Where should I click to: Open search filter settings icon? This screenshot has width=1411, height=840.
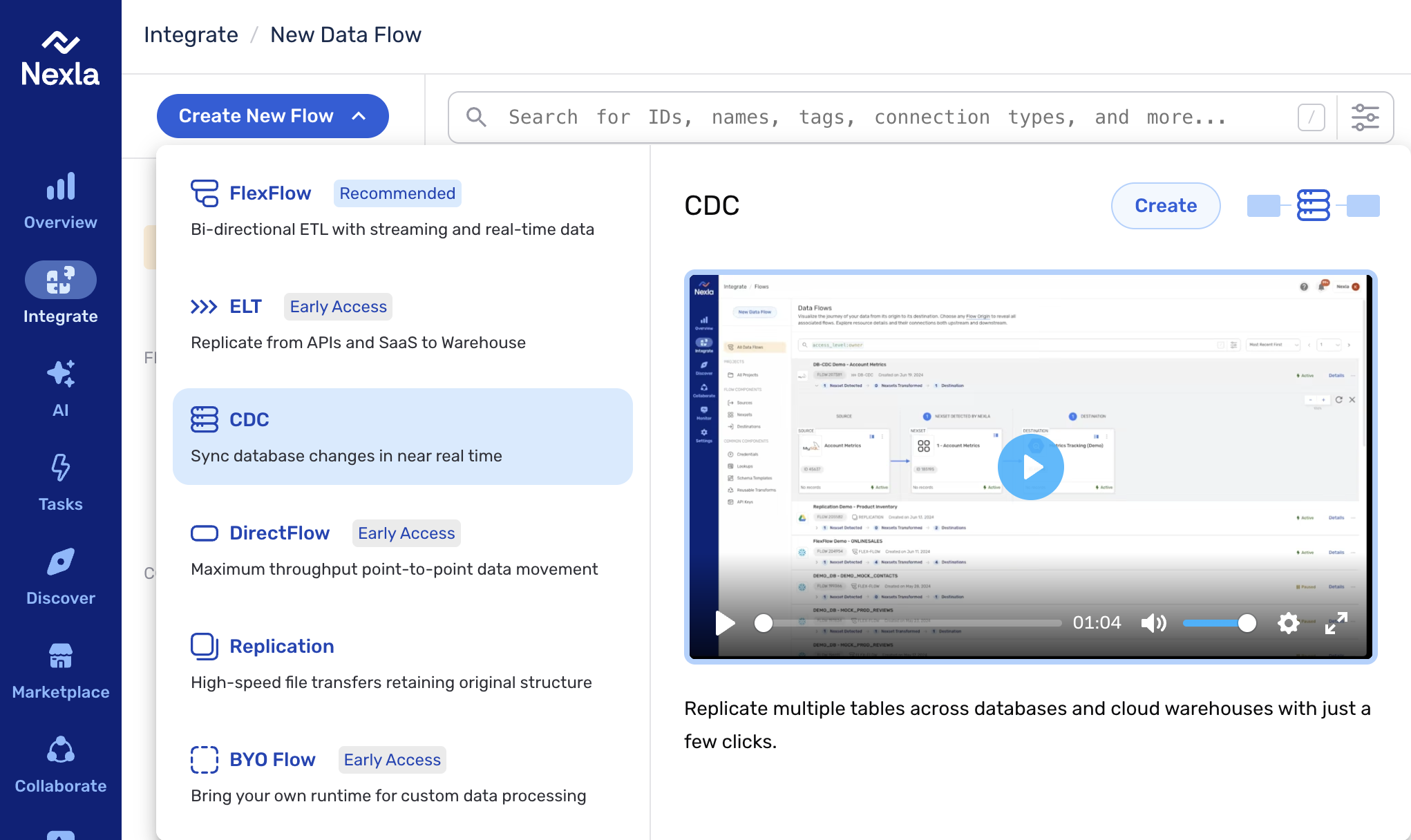(1365, 117)
